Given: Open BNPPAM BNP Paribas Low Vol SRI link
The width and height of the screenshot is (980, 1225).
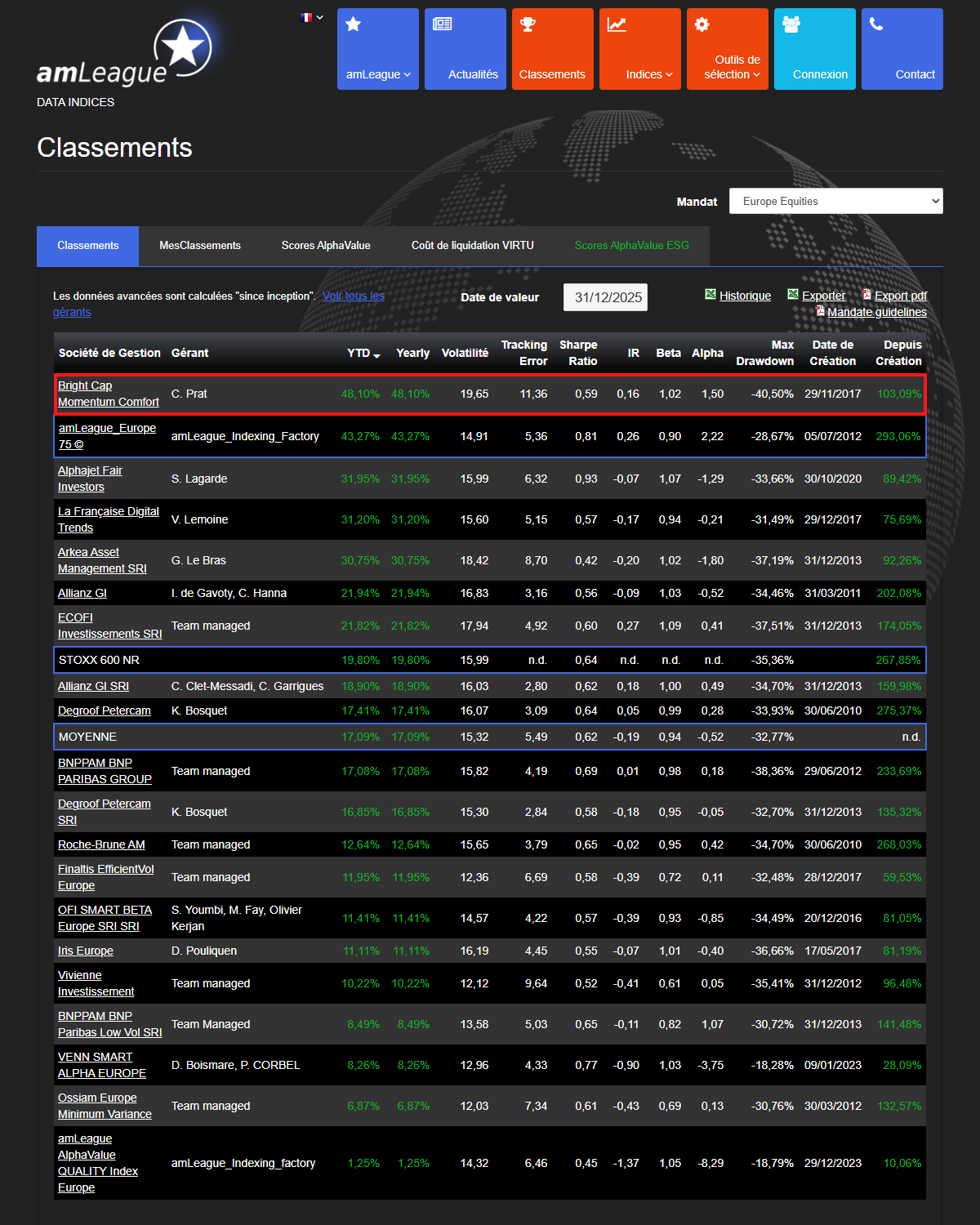Looking at the screenshot, I should (110, 1024).
